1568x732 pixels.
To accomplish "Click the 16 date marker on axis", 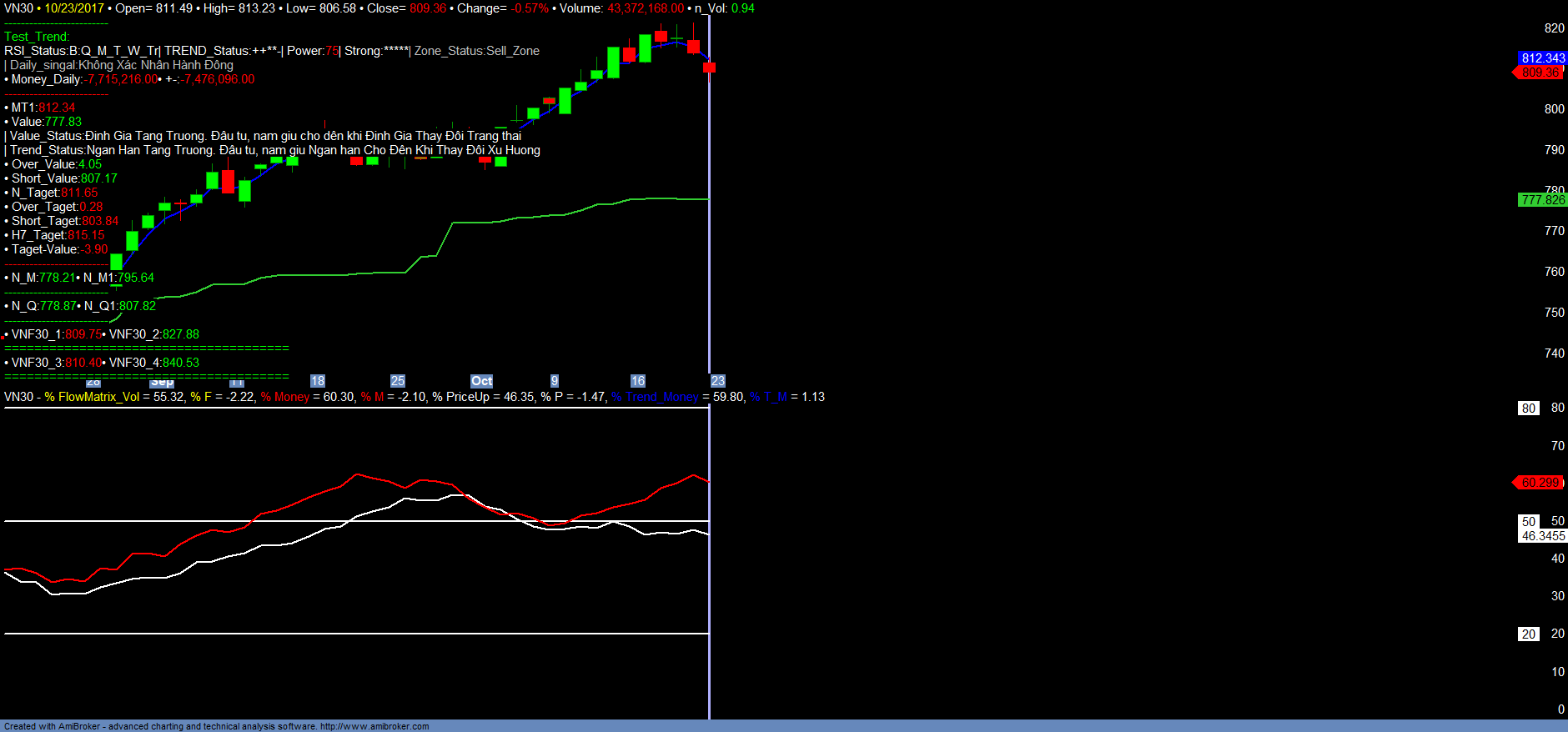I will click(638, 381).
